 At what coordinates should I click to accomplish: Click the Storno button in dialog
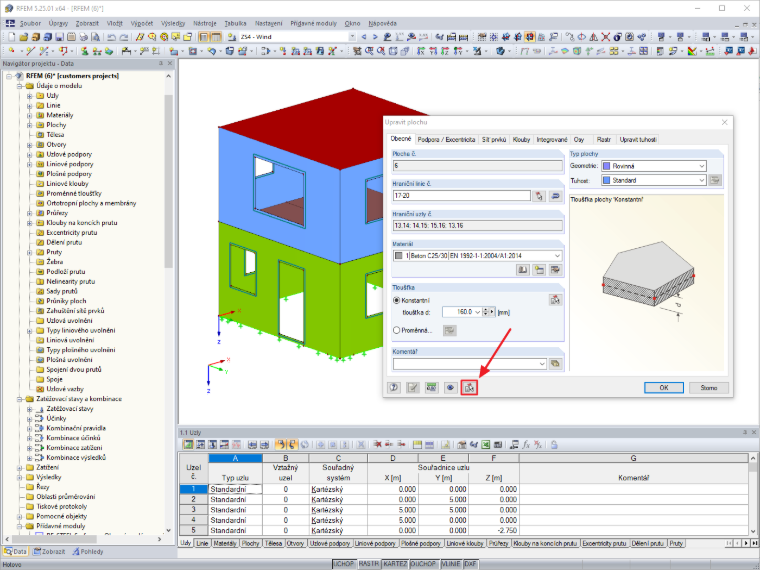[x=708, y=388]
